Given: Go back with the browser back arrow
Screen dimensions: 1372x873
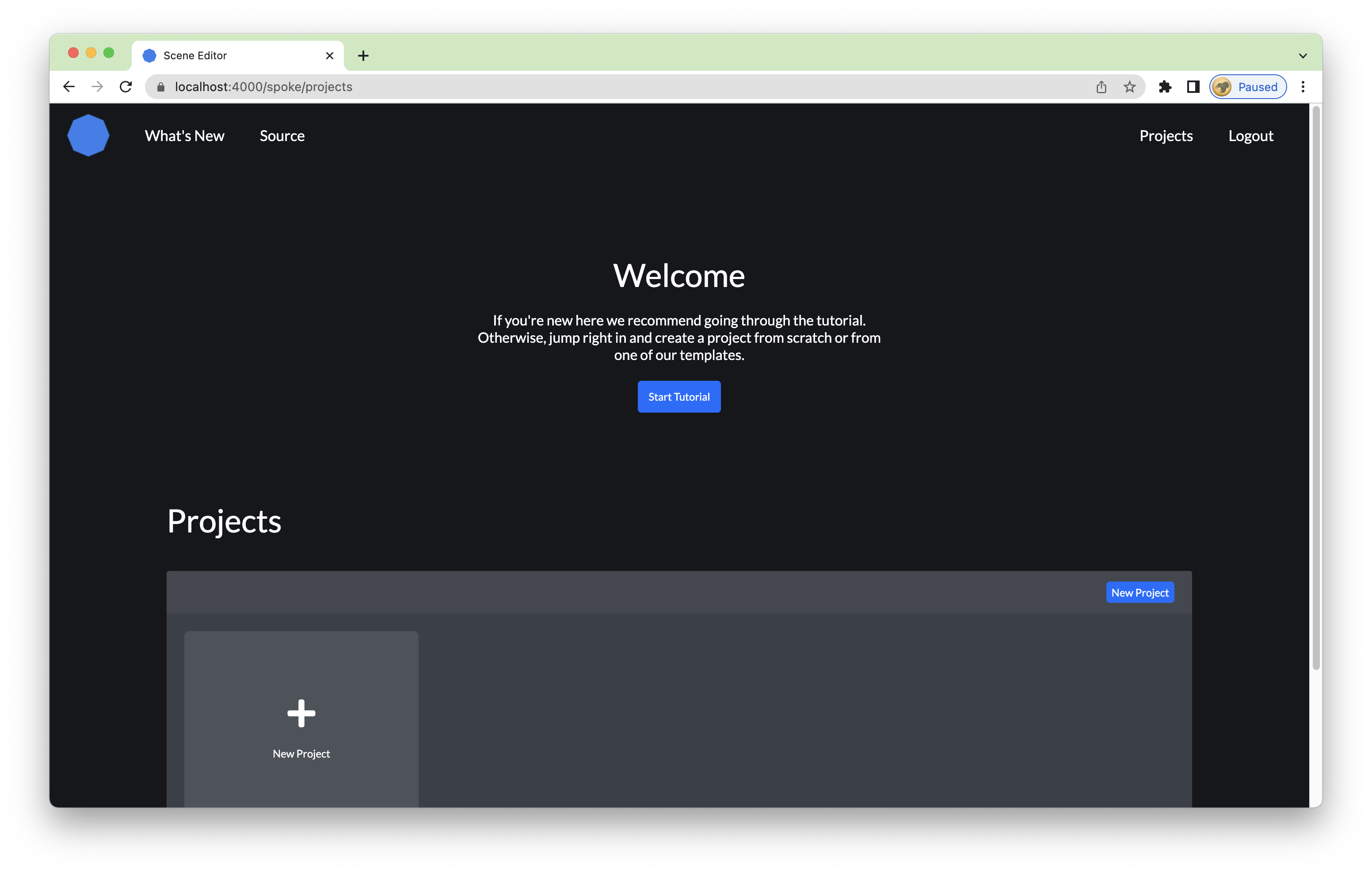Looking at the screenshot, I should point(69,87).
